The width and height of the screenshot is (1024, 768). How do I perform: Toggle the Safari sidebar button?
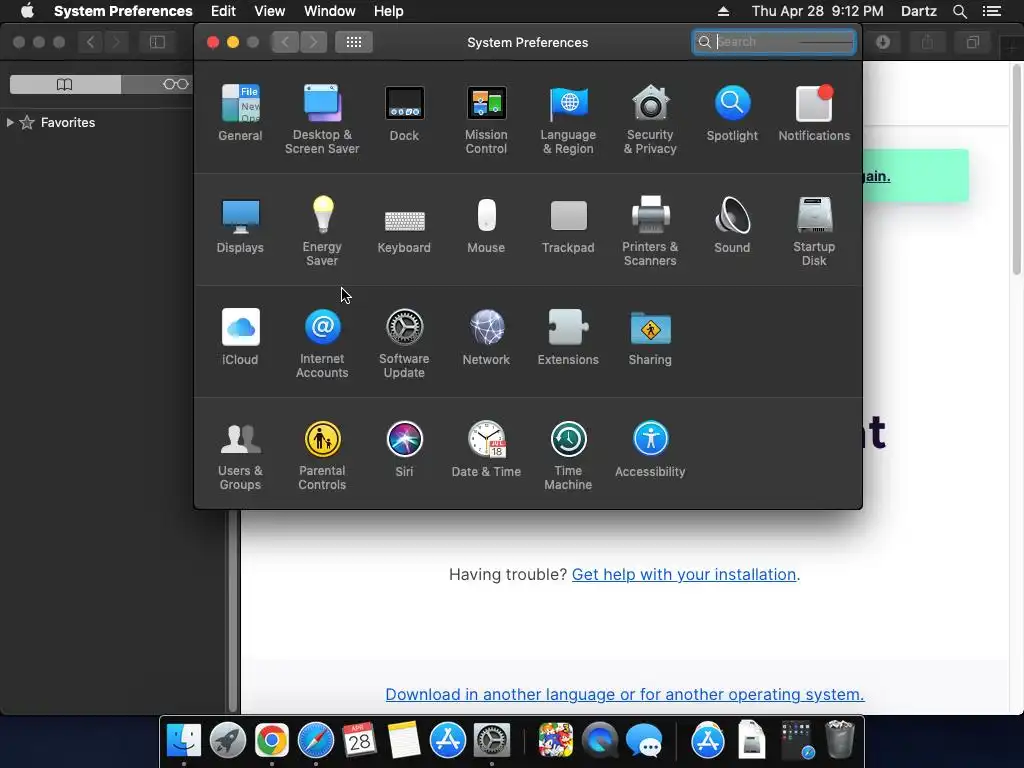157,42
